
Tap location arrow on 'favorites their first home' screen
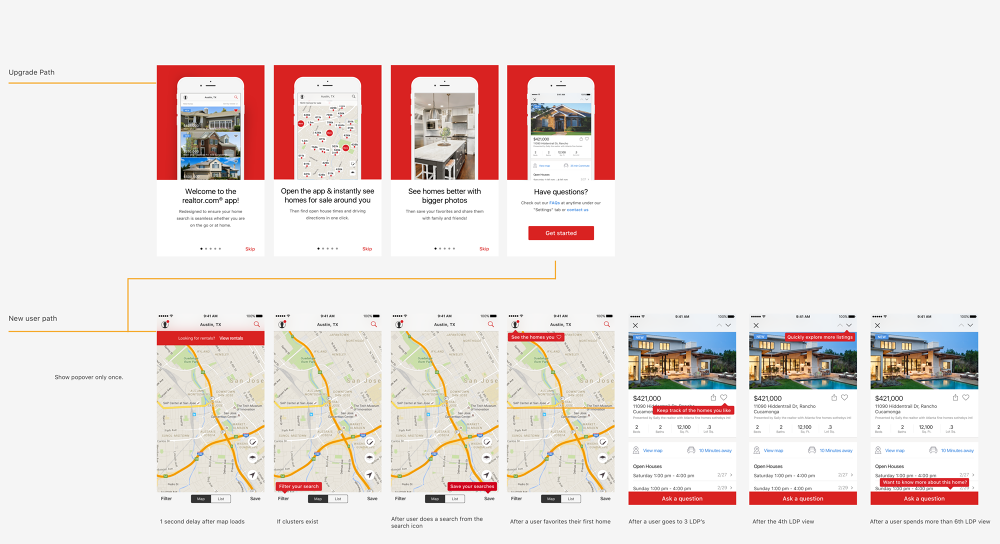(603, 475)
